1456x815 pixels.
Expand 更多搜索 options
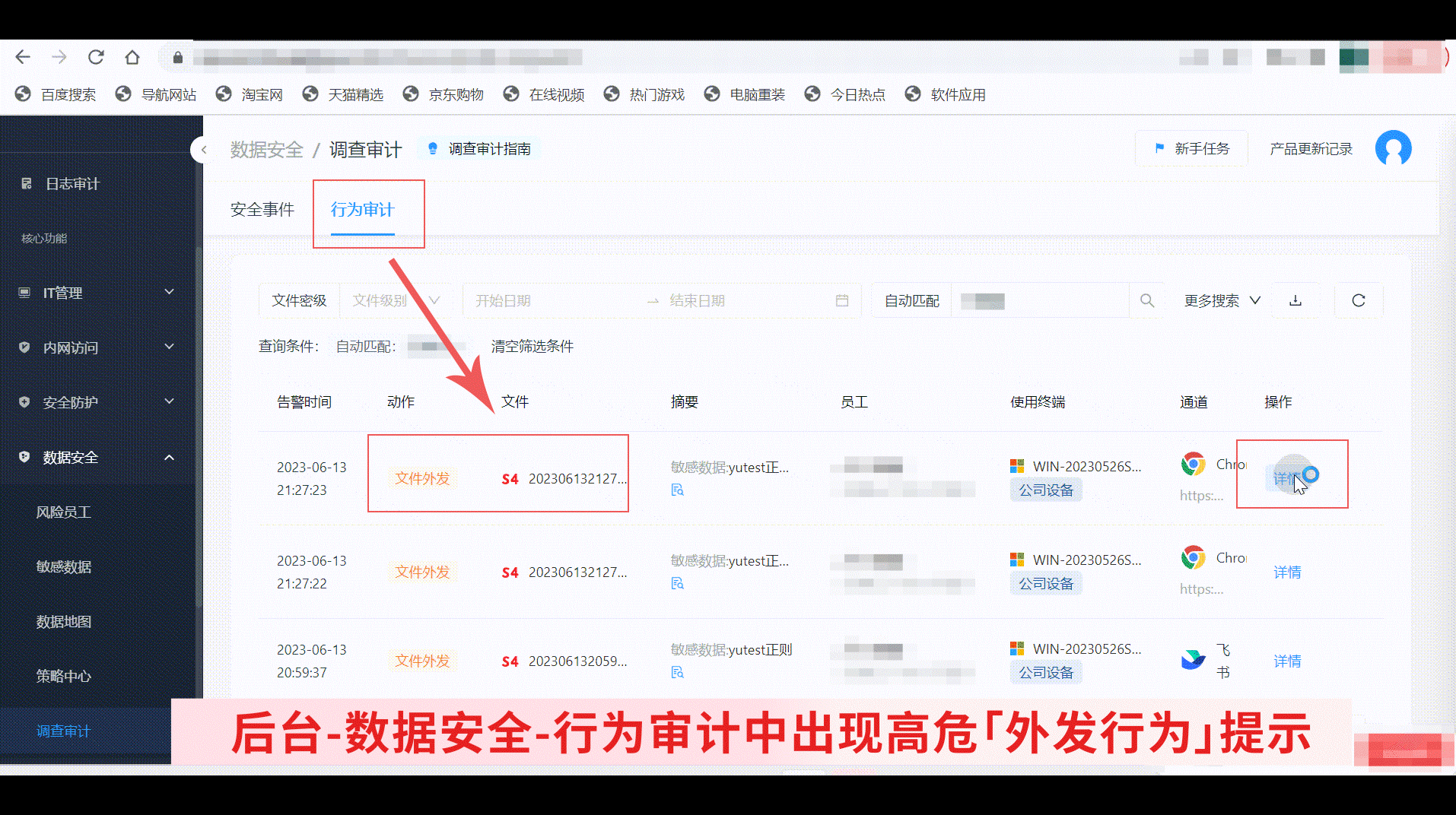pyautogui.click(x=1222, y=300)
